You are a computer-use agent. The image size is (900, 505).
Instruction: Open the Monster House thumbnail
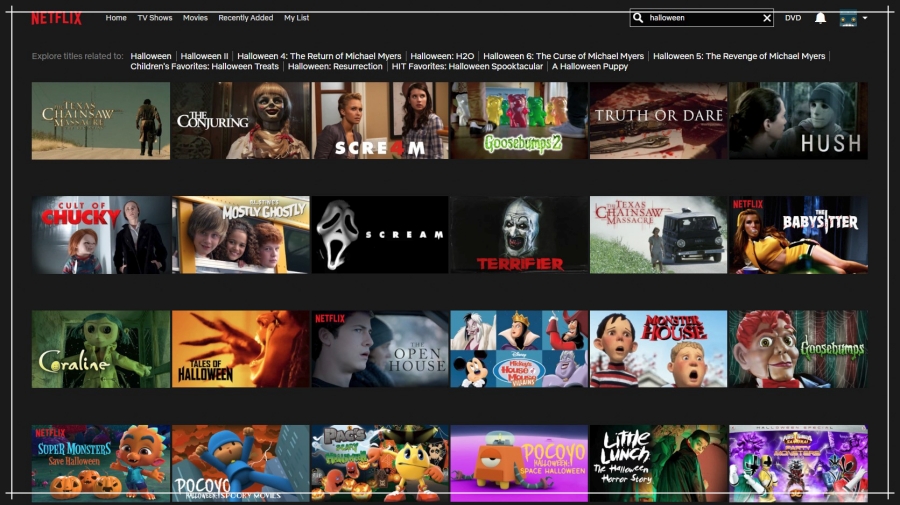click(x=658, y=349)
